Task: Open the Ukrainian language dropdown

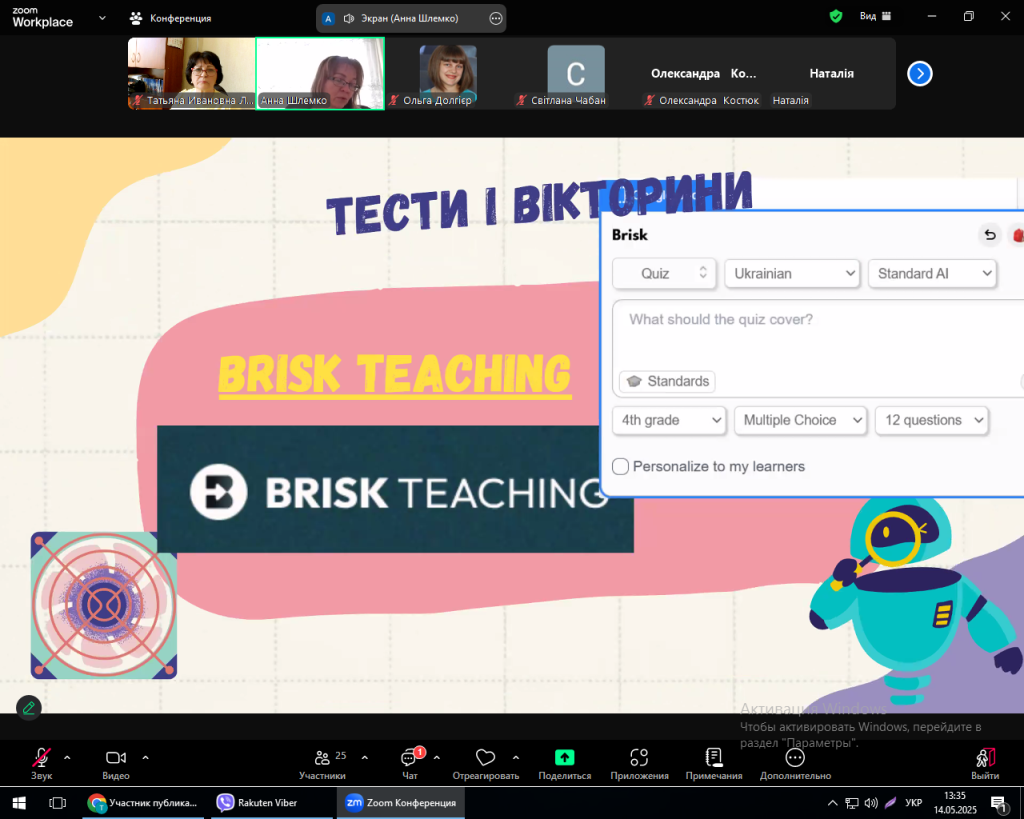Action: 792,274
